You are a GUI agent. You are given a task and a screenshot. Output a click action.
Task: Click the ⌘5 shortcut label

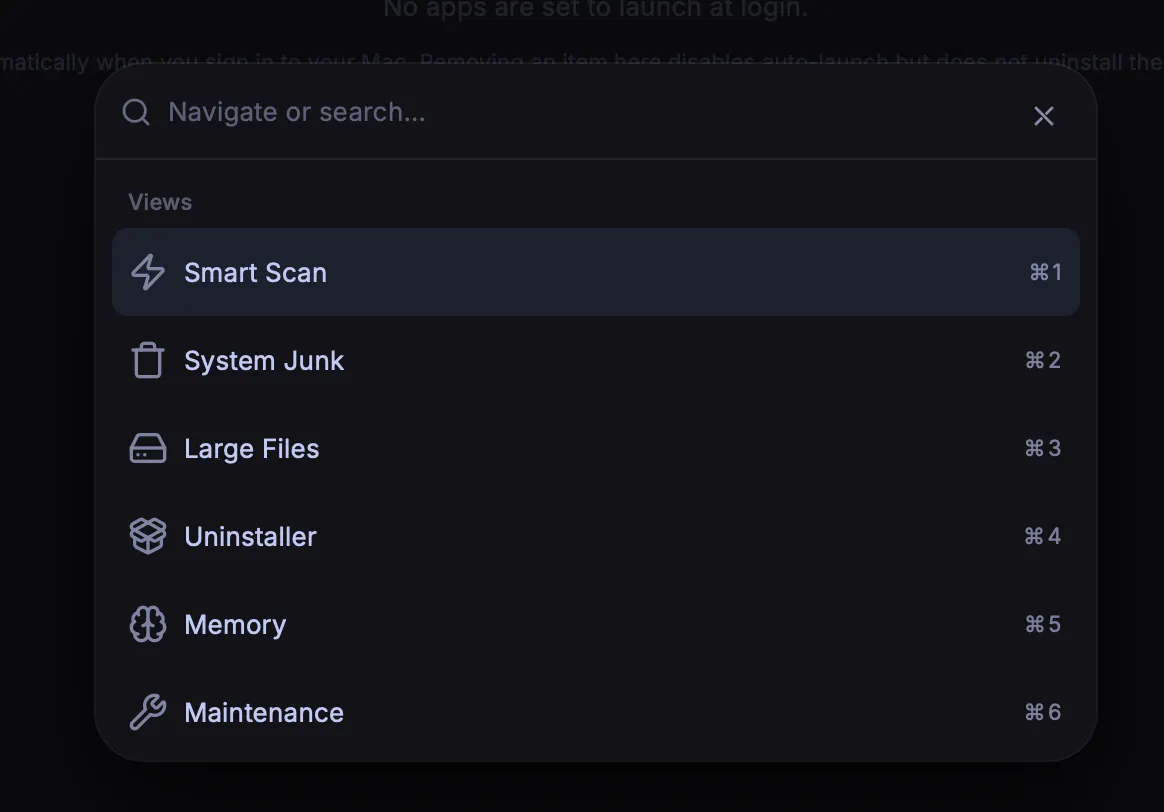(1043, 624)
